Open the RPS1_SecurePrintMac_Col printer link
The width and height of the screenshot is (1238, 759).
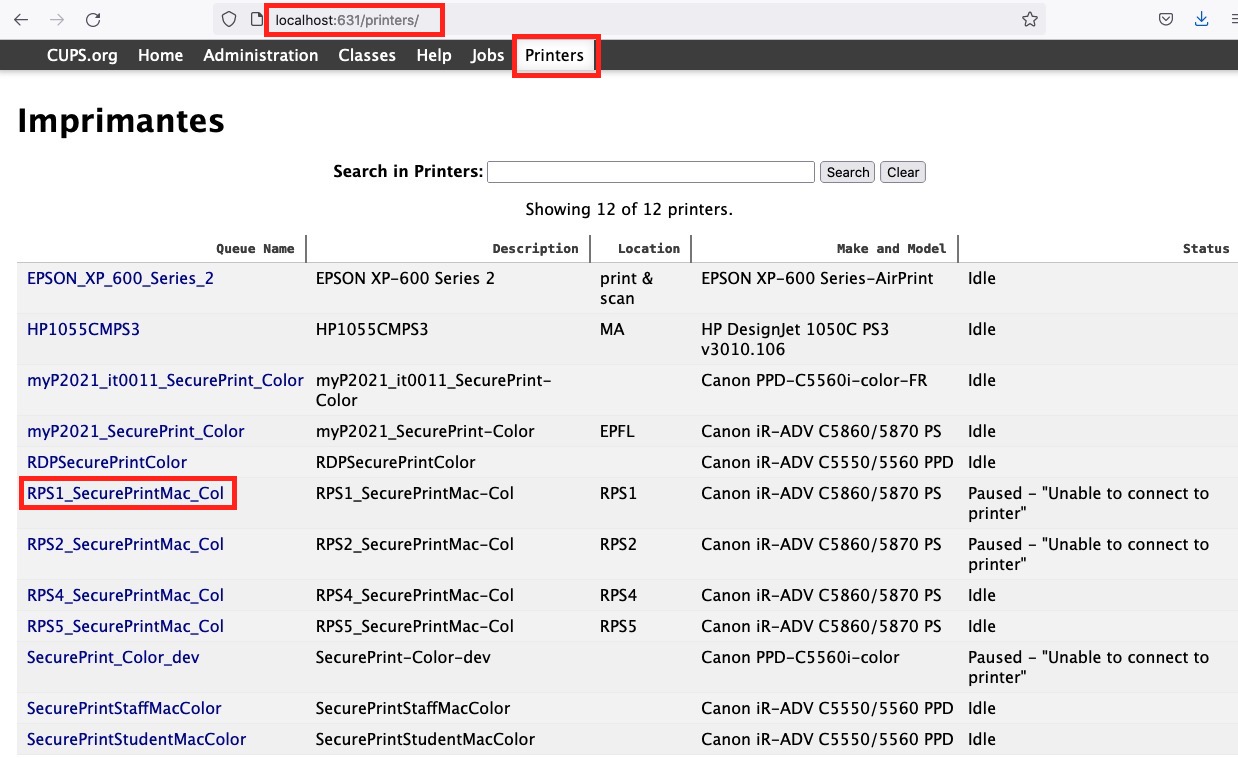tap(125, 494)
